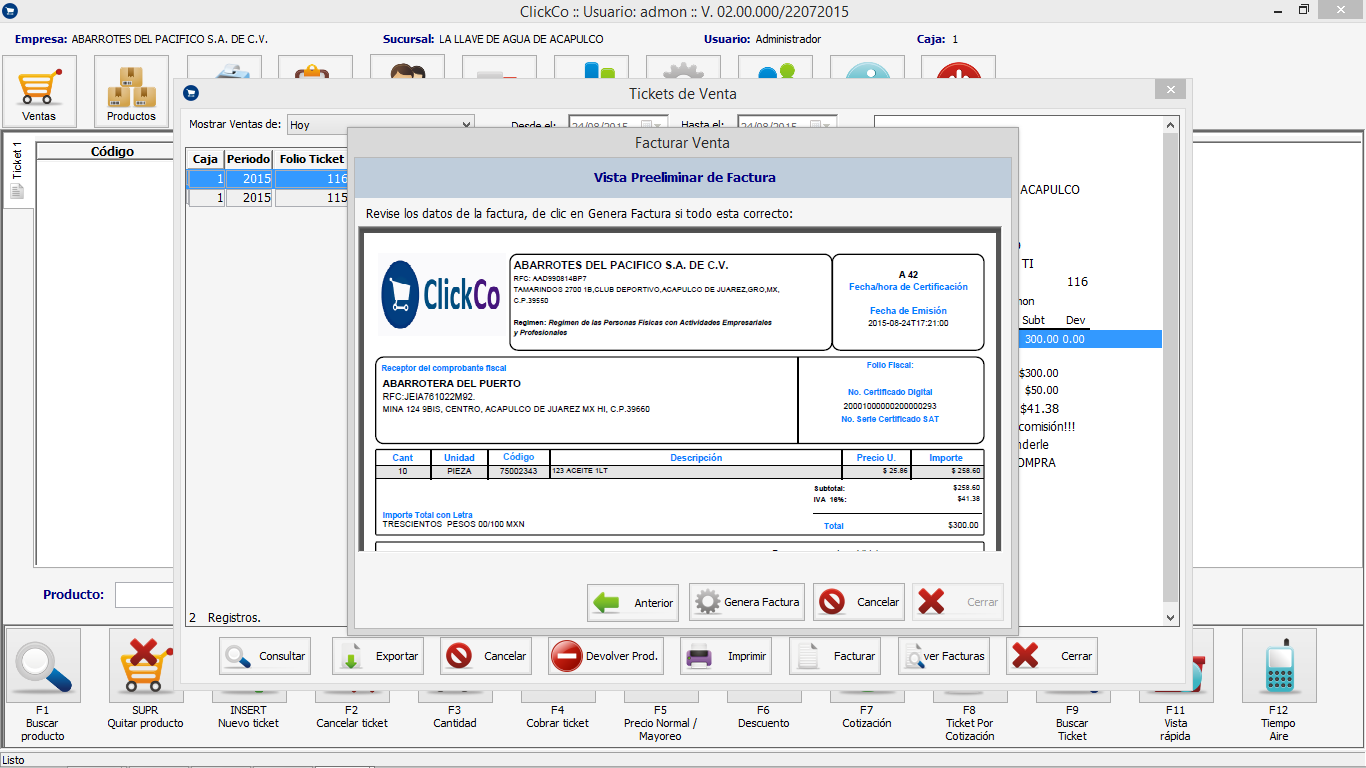
Task: Click F3 Cantidad label
Action: tap(455, 716)
